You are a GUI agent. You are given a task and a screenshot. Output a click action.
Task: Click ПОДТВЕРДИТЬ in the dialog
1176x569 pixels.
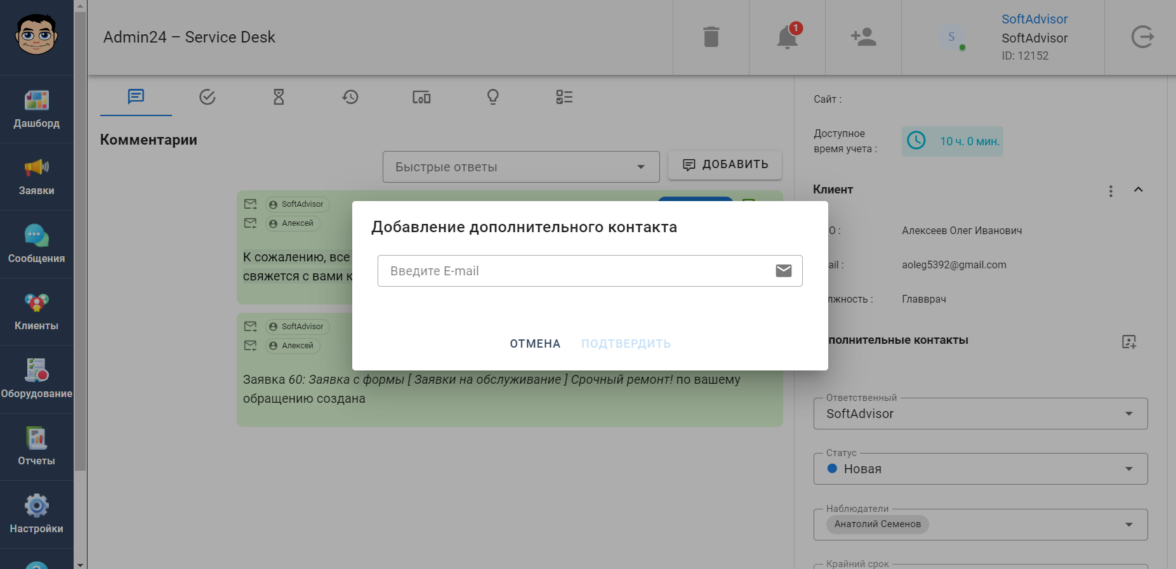pyautogui.click(x=626, y=343)
